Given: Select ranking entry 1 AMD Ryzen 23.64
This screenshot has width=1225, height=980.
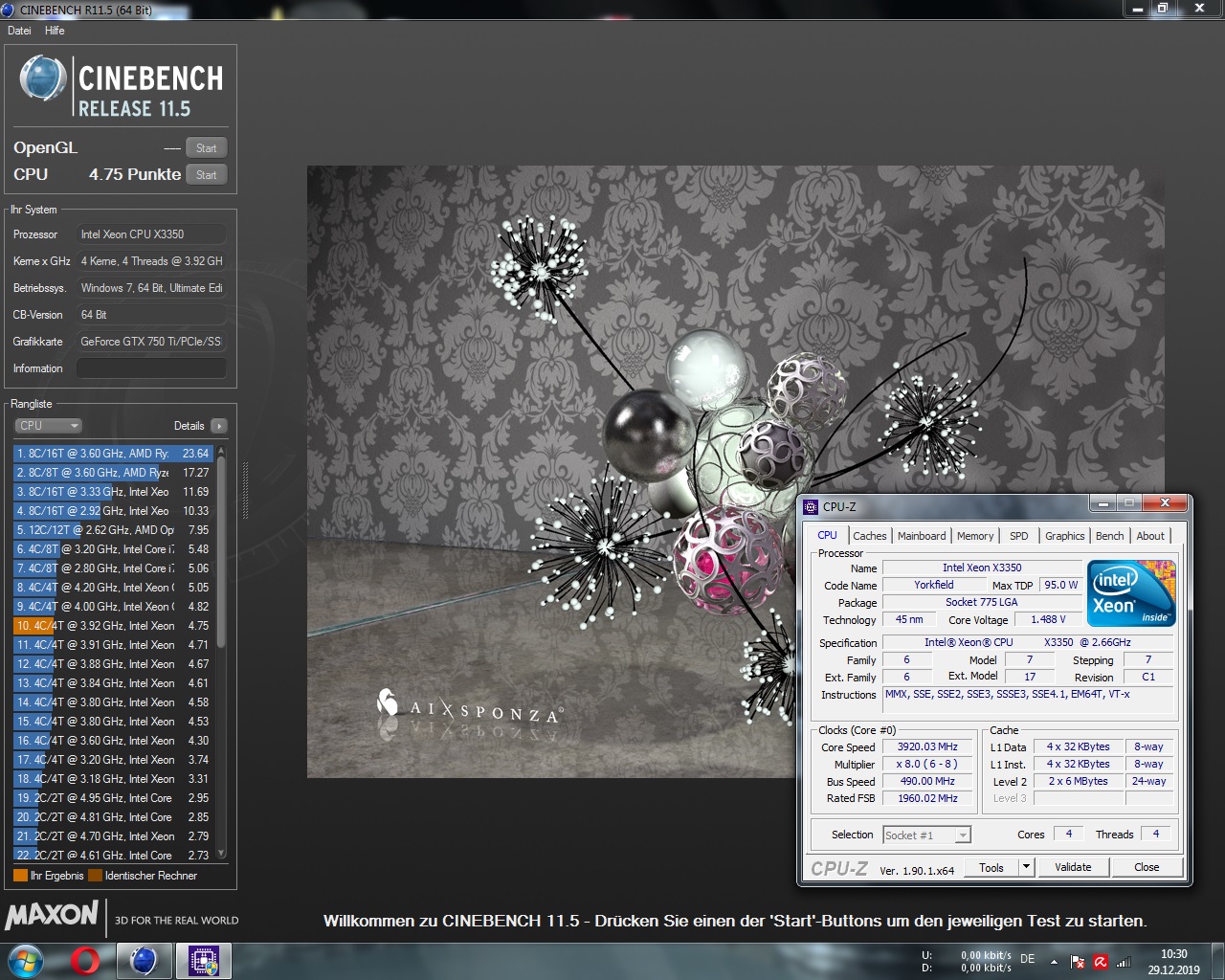Looking at the screenshot, I should pyautogui.click(x=114, y=454).
